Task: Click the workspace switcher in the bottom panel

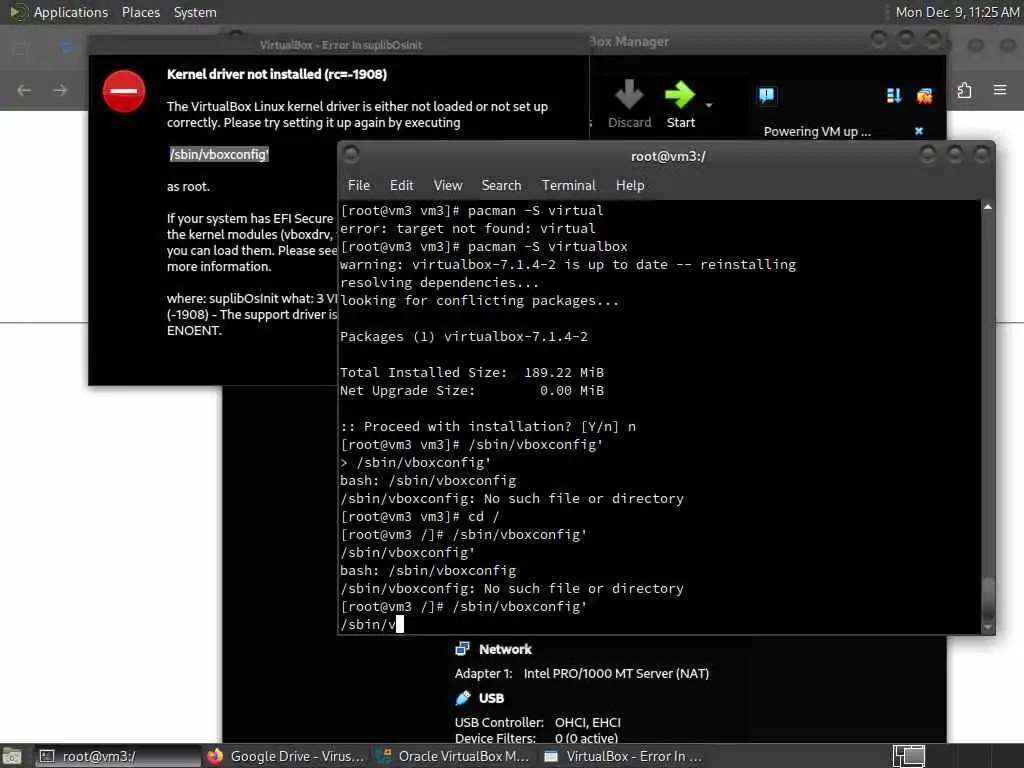Action: (x=909, y=756)
